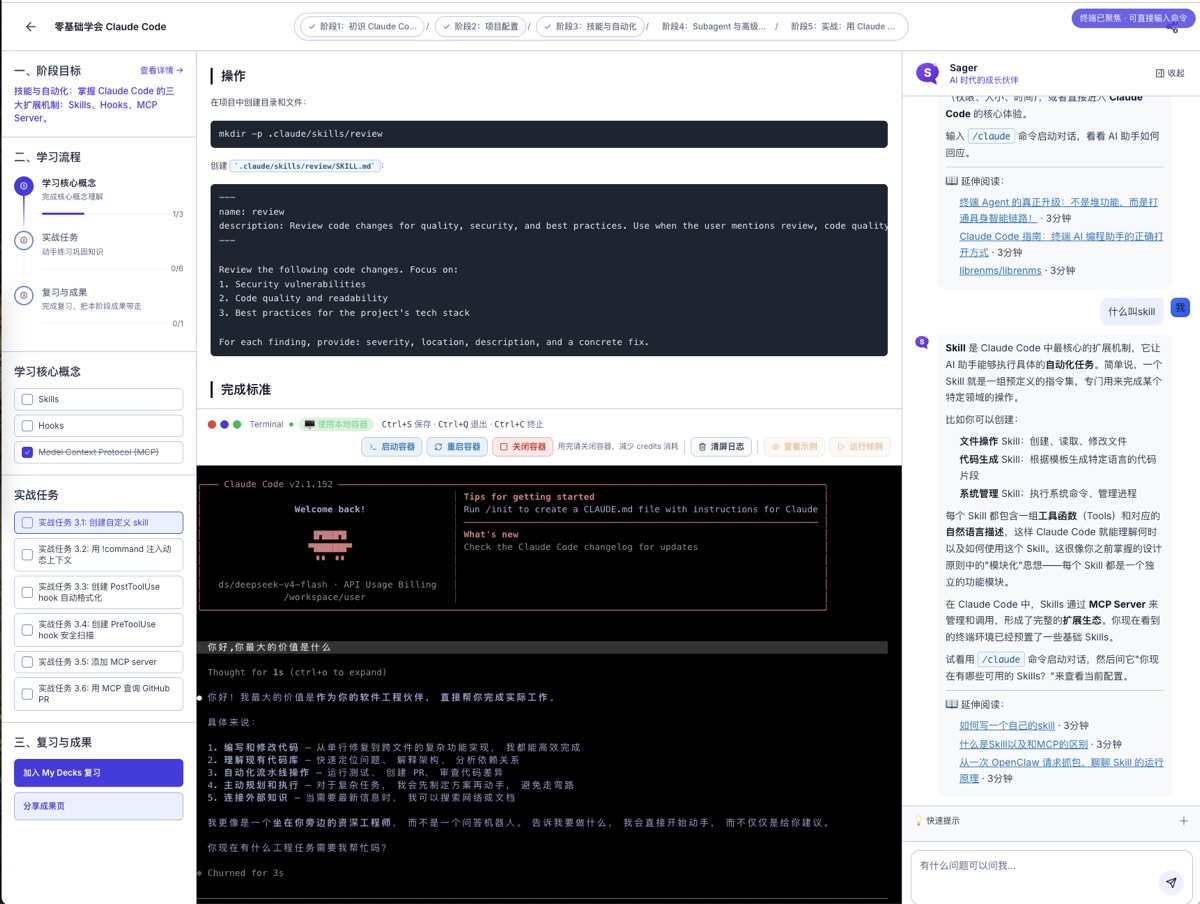Clear terminal log with 清屏日志
This screenshot has width=1200, height=904.
721,447
